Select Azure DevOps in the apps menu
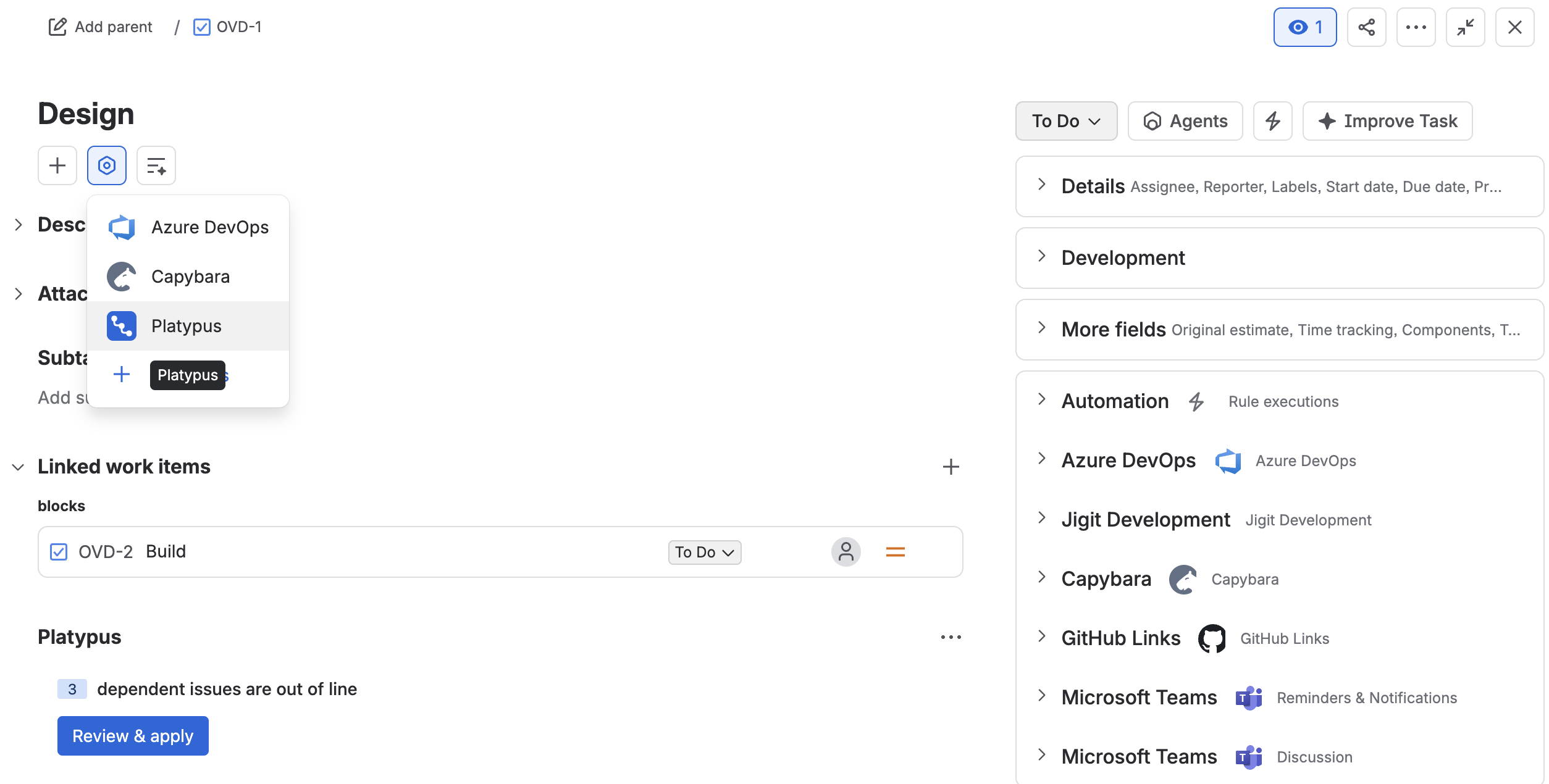 tap(188, 227)
